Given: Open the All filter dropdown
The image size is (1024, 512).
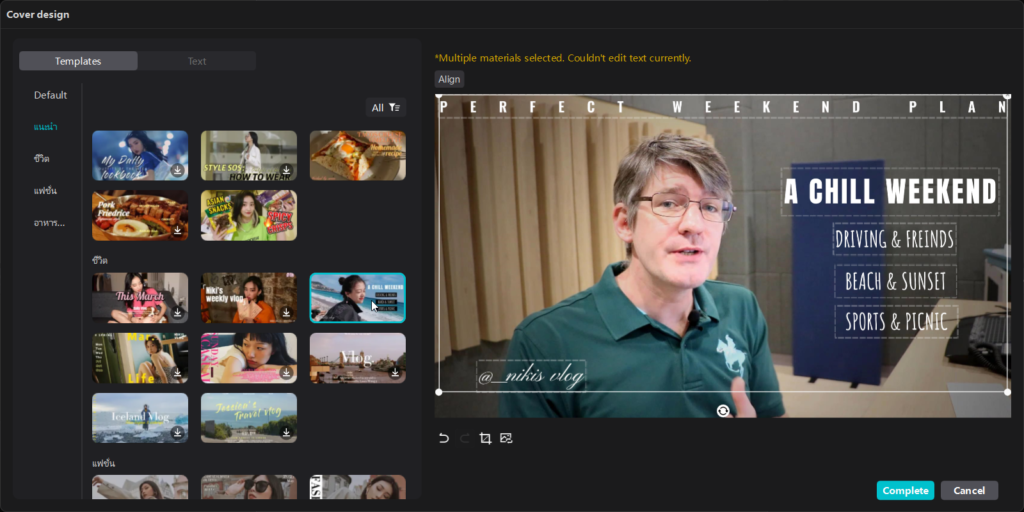Looking at the screenshot, I should [x=386, y=107].
